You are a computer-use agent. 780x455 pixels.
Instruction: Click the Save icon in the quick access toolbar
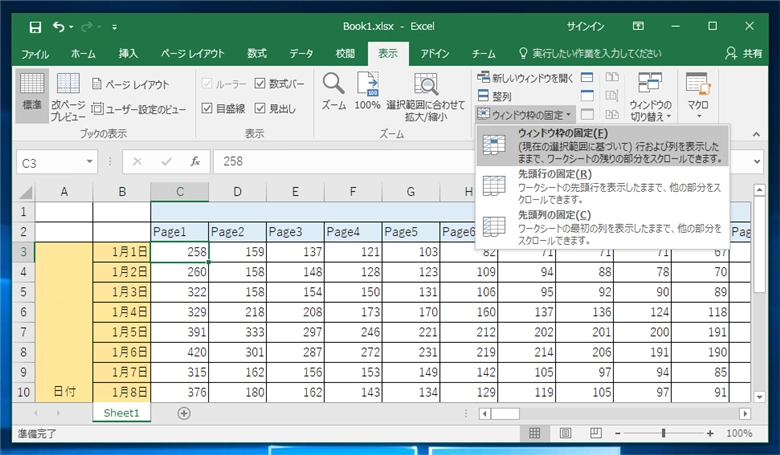35,27
